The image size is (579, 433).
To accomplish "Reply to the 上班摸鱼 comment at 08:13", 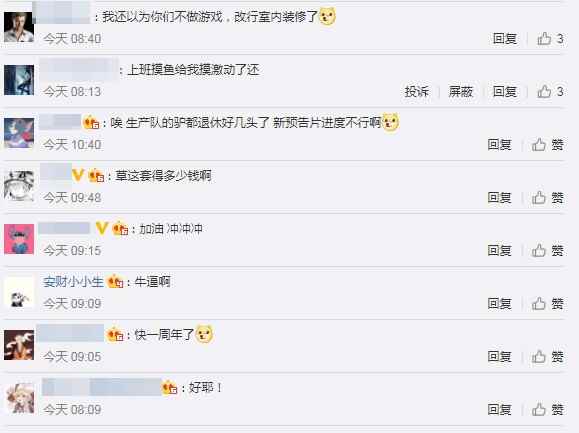I will coord(504,91).
